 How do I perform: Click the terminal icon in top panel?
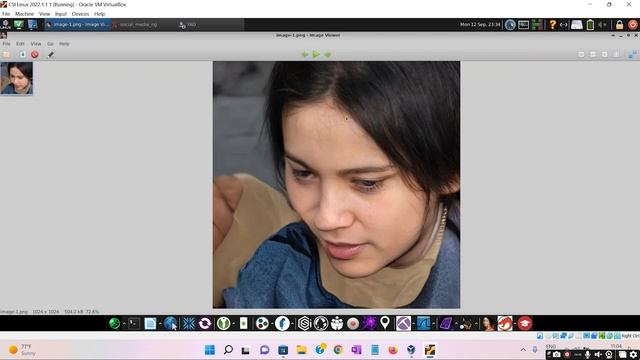(523, 24)
